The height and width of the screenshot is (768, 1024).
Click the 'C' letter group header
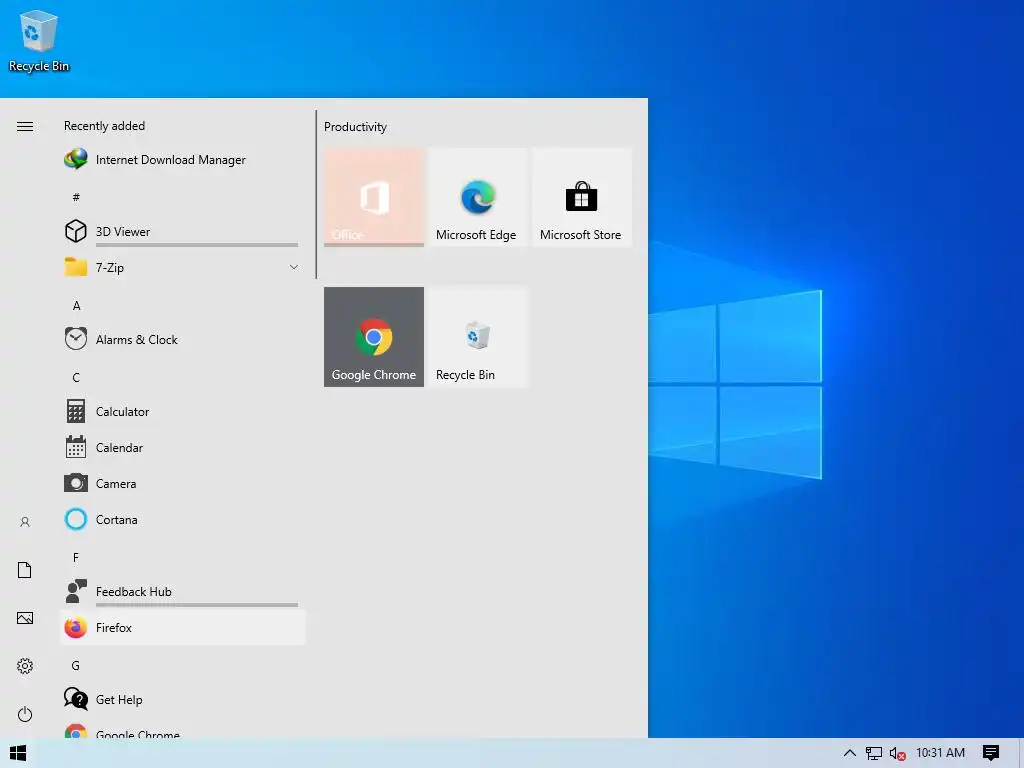point(76,377)
